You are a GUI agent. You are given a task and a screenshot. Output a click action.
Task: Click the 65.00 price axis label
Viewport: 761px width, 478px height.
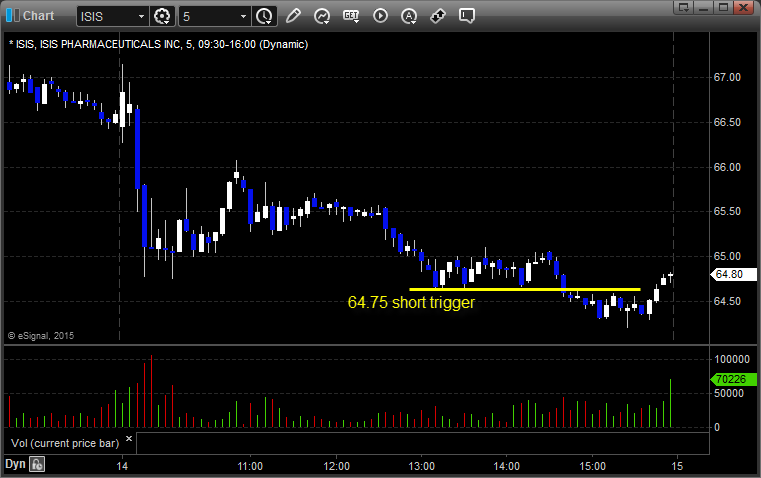pos(727,256)
